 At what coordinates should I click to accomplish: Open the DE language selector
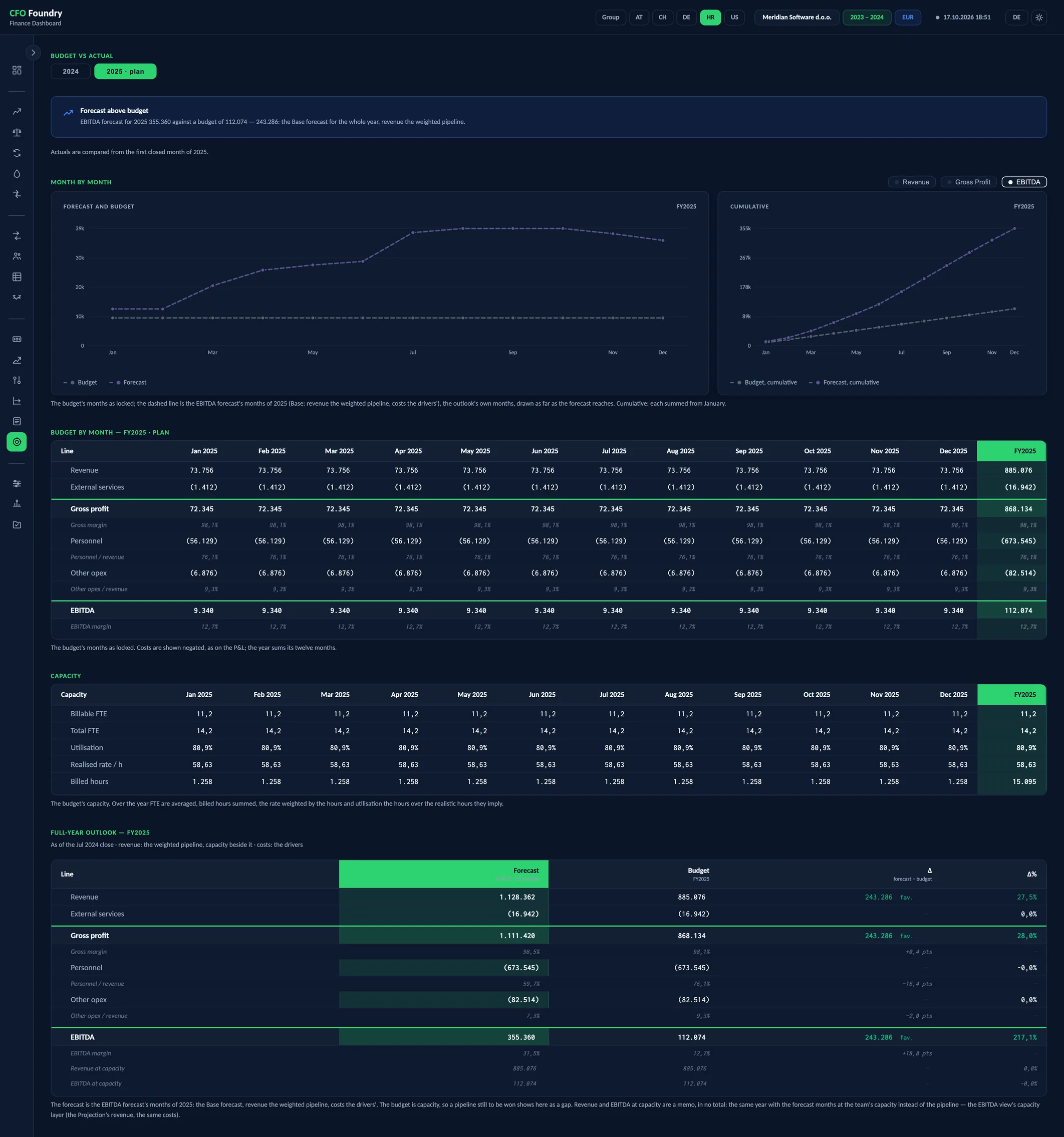click(1016, 17)
